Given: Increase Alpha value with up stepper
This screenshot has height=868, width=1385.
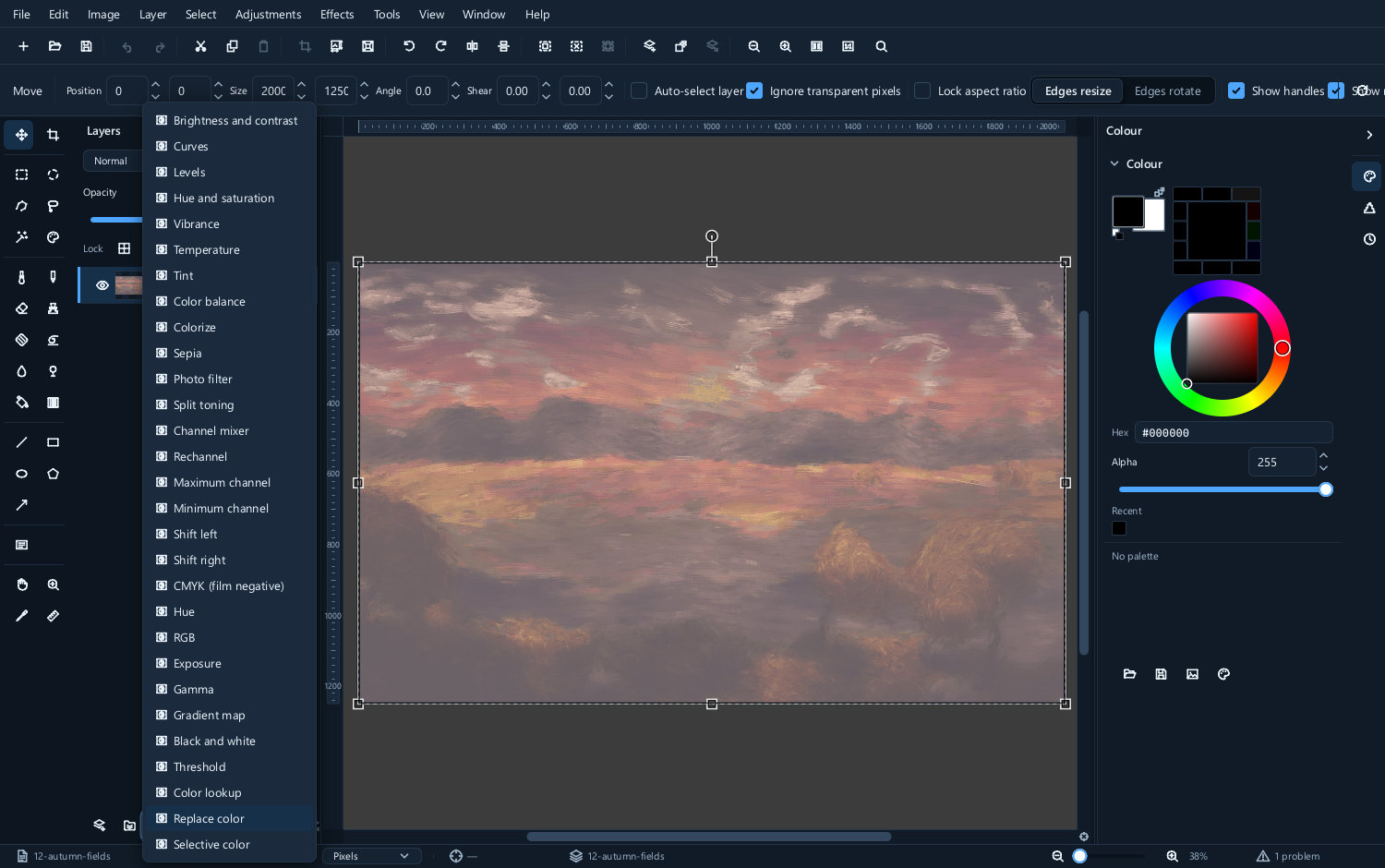Looking at the screenshot, I should 1323,455.
